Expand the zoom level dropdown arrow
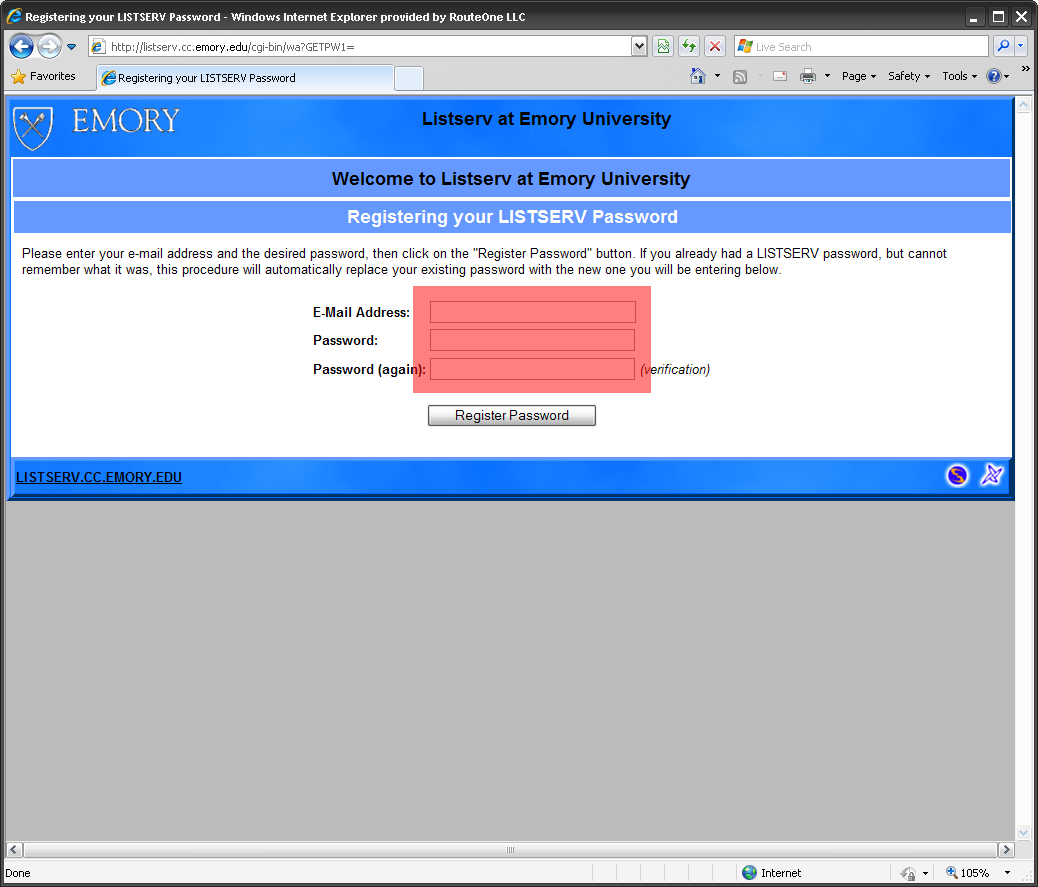Viewport: 1038px width, 887px height. coord(1008,872)
